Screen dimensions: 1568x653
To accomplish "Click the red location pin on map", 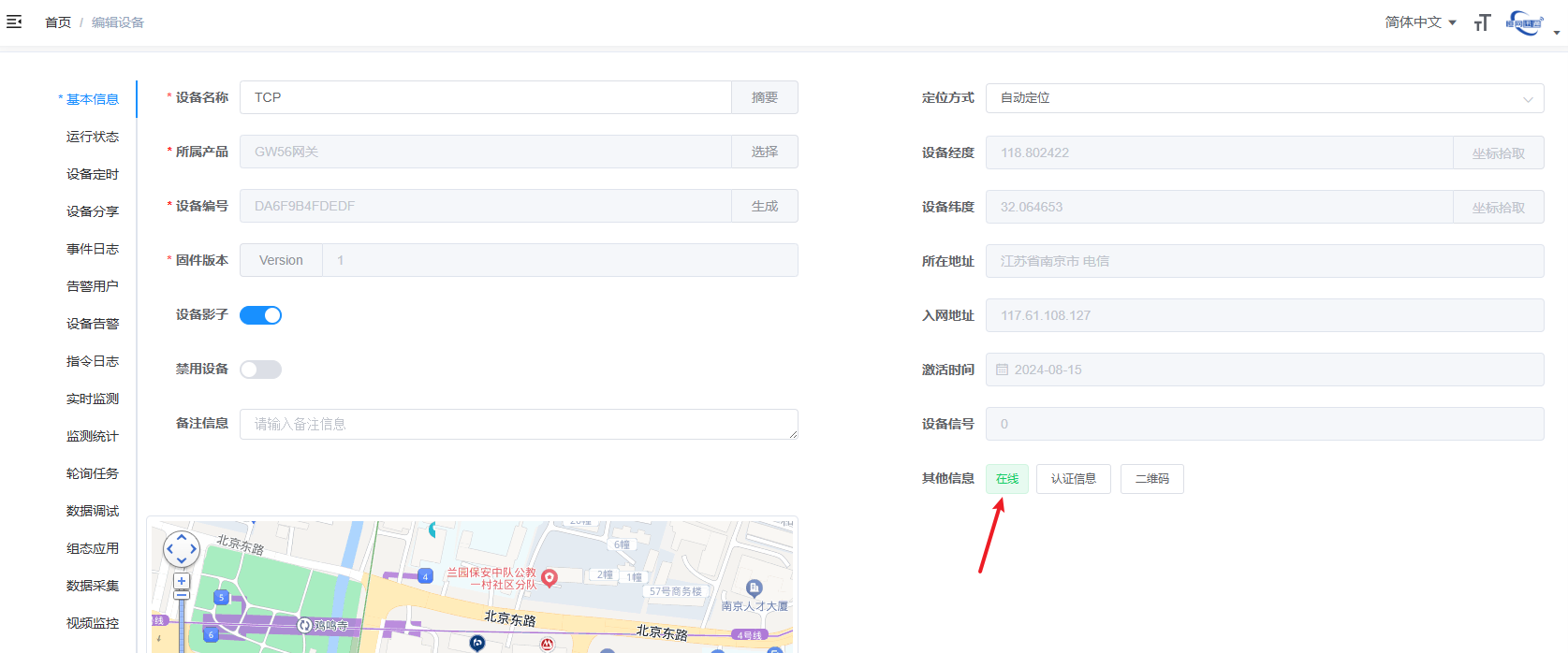I will [x=550, y=578].
